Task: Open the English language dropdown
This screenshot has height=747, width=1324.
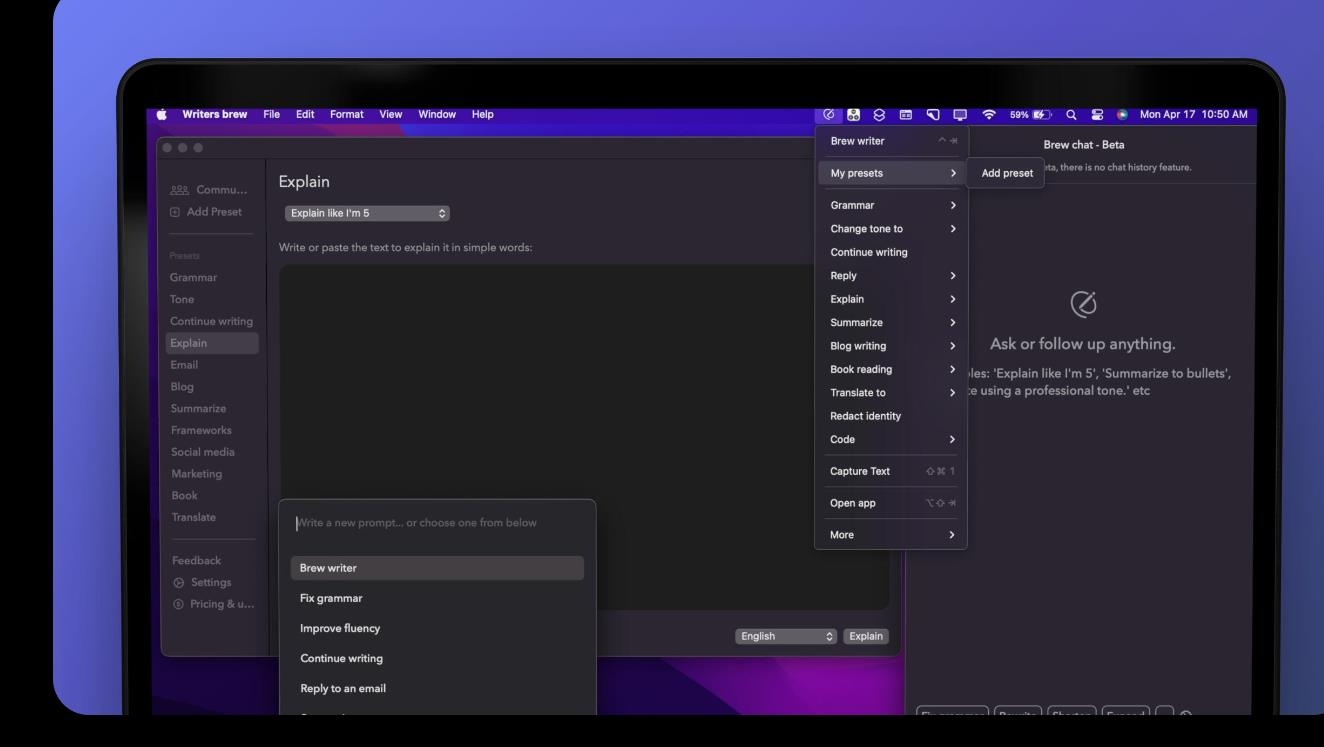Action: tap(786, 636)
